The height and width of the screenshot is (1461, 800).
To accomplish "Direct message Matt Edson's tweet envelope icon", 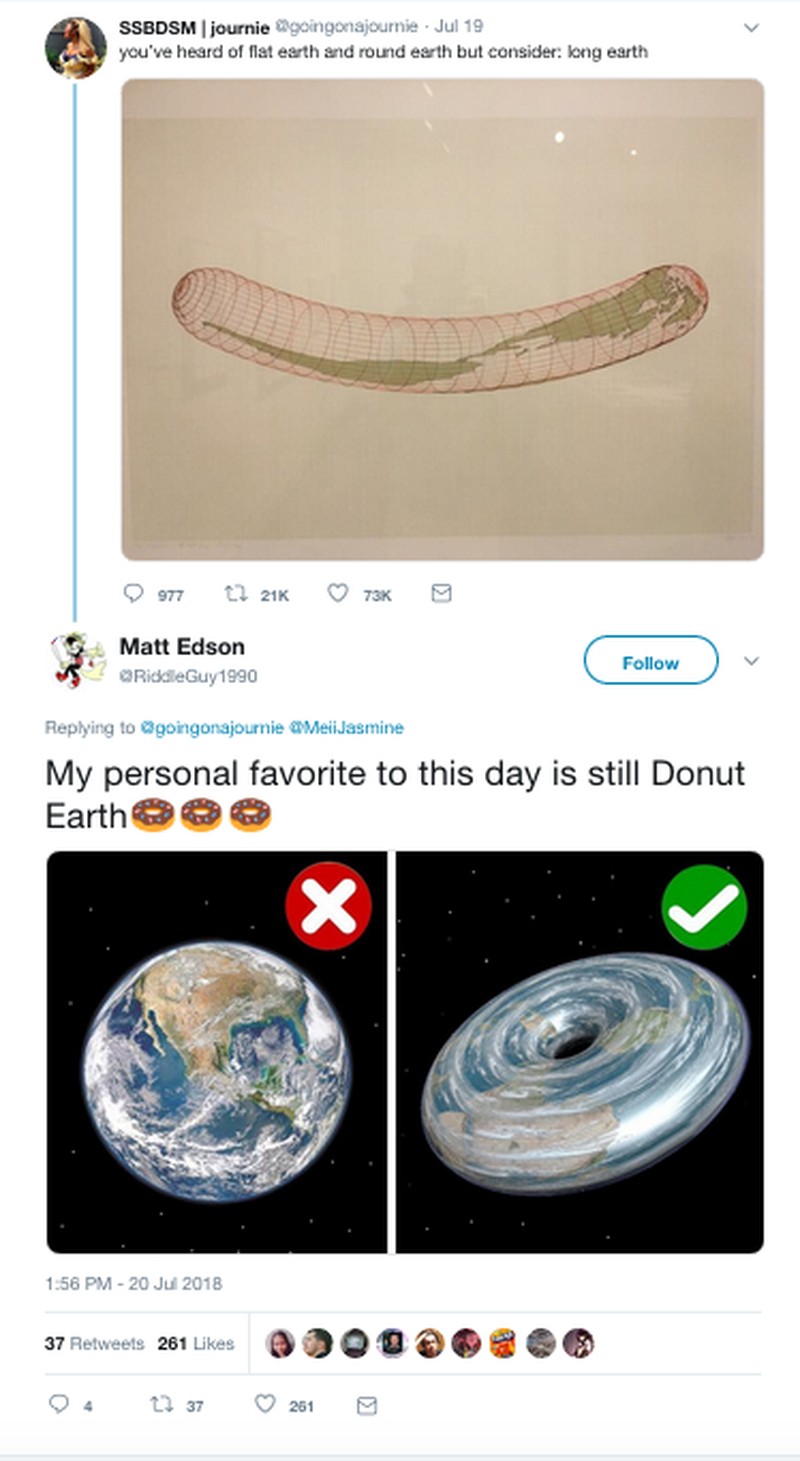I will click(367, 1405).
